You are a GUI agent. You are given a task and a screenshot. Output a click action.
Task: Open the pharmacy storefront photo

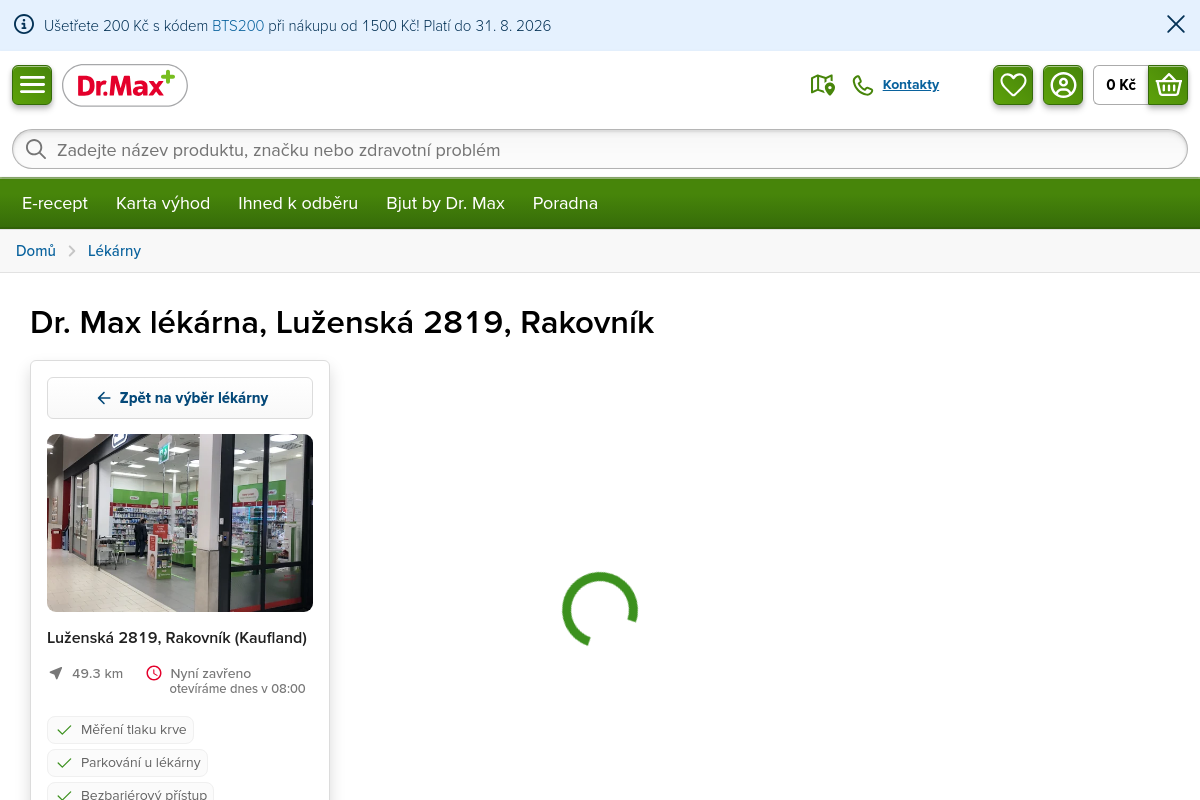pyautogui.click(x=180, y=523)
